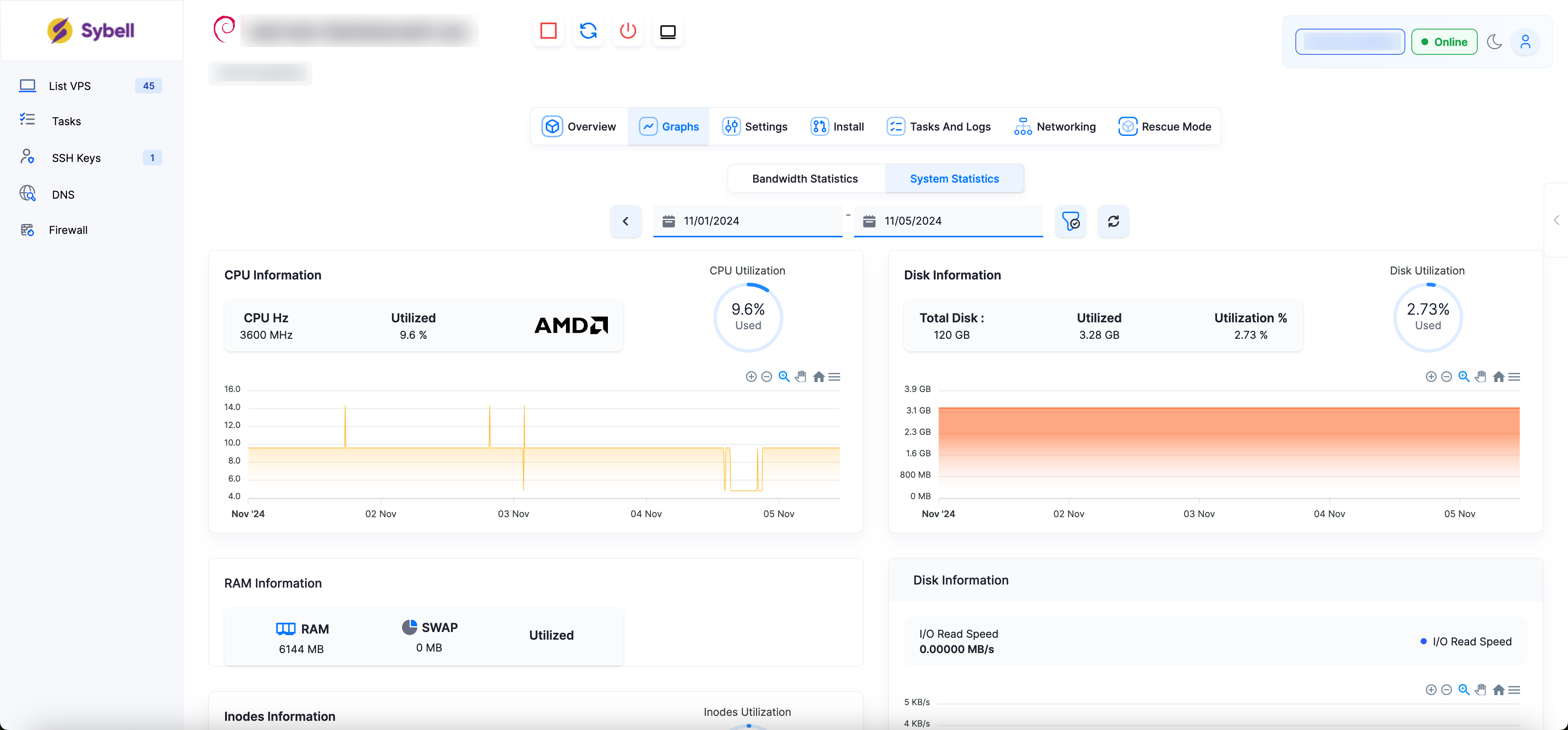The width and height of the screenshot is (1568, 730).
Task: Click the red stop VPS icon
Action: (549, 31)
